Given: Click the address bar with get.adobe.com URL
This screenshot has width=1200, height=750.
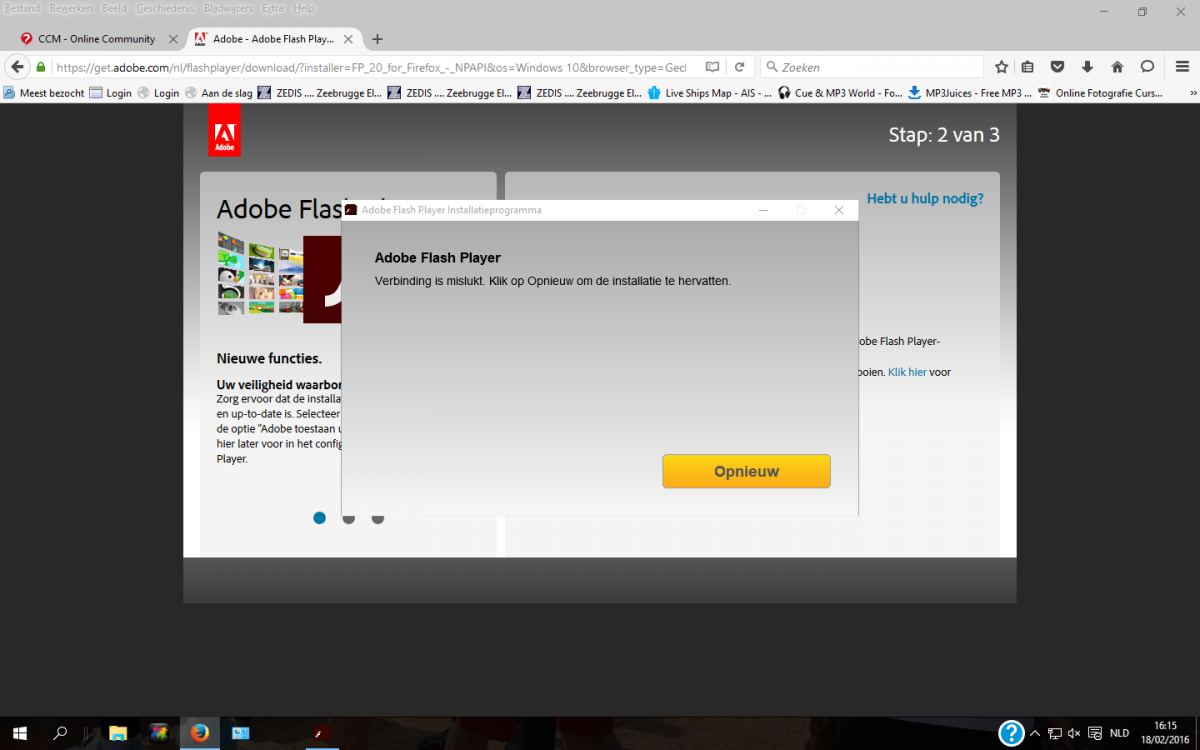Looking at the screenshot, I should click(x=371, y=67).
